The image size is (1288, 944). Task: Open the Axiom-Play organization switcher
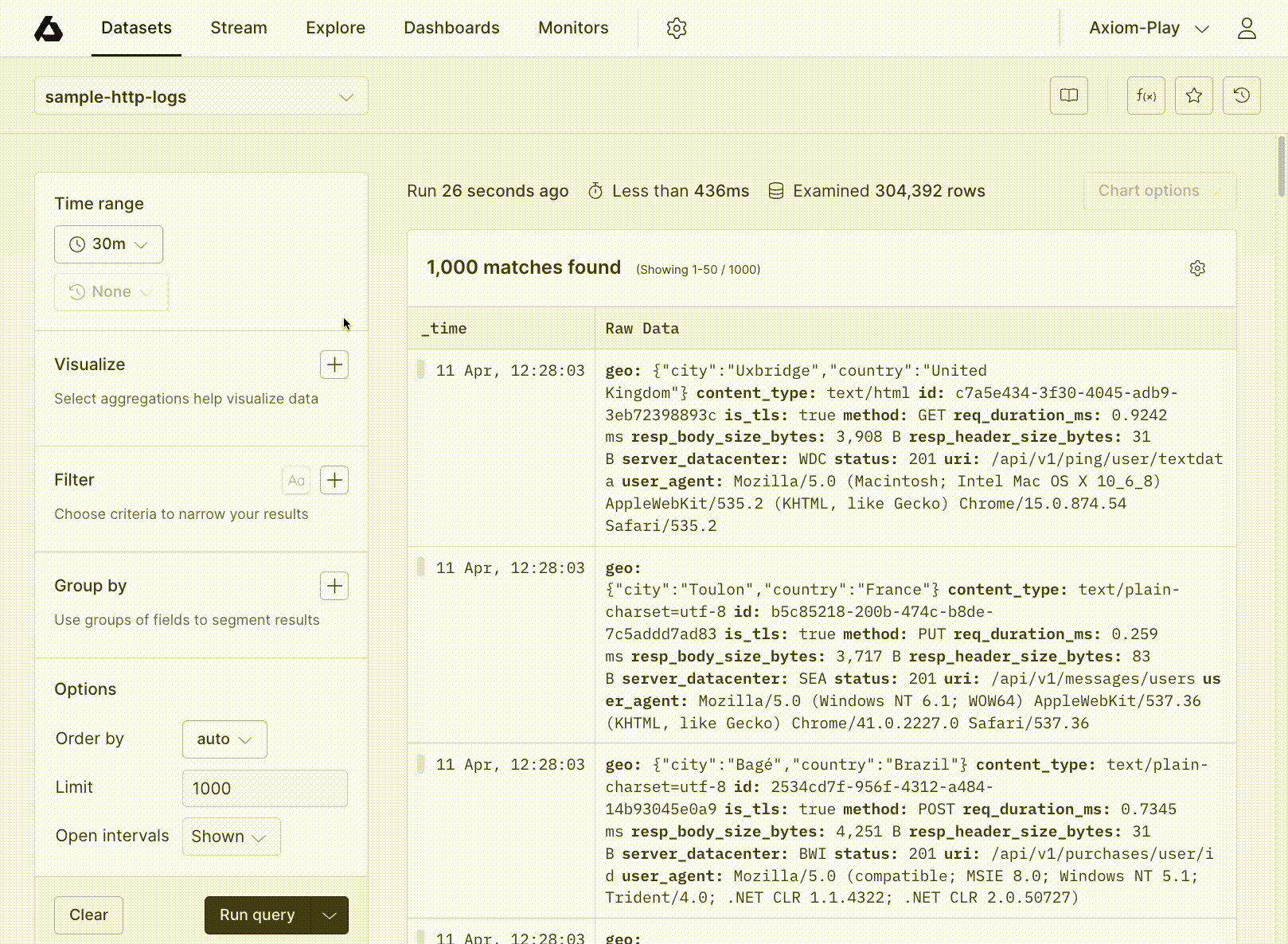coord(1149,29)
